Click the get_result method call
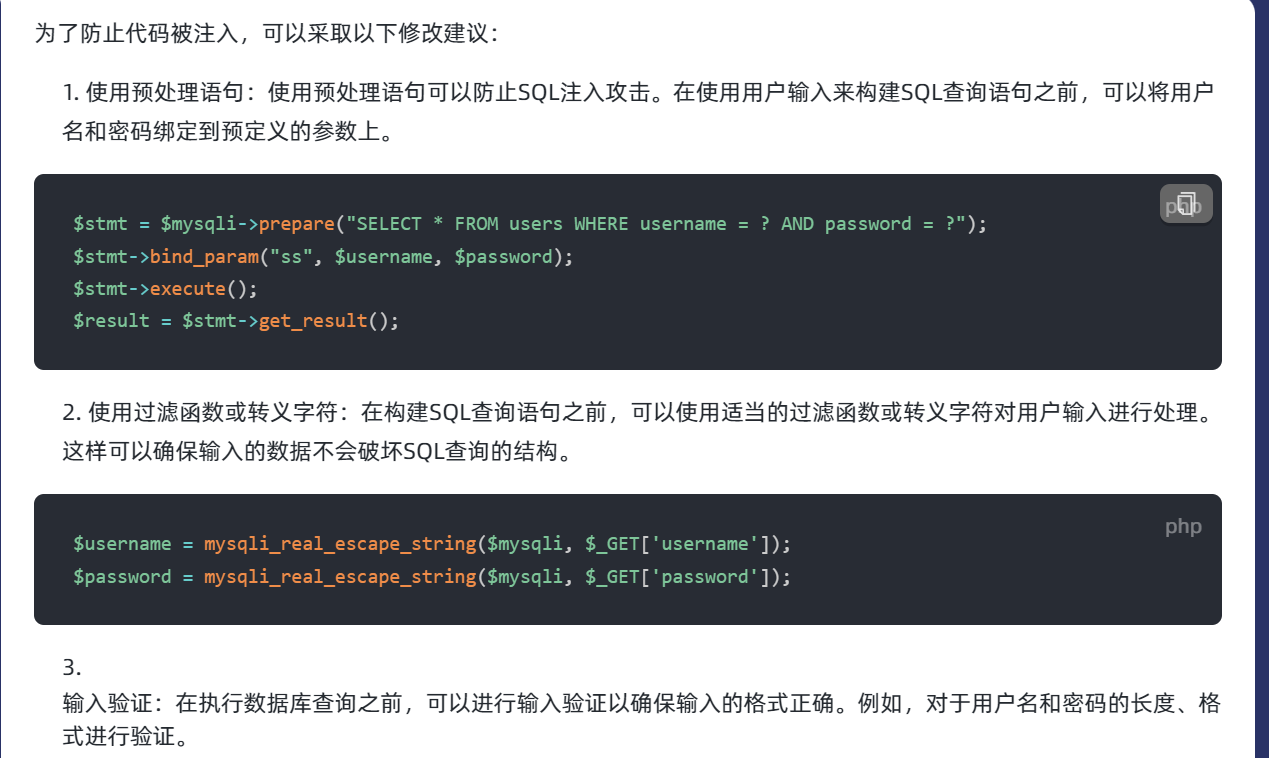Screen dimensions: 1269x758 313,322
